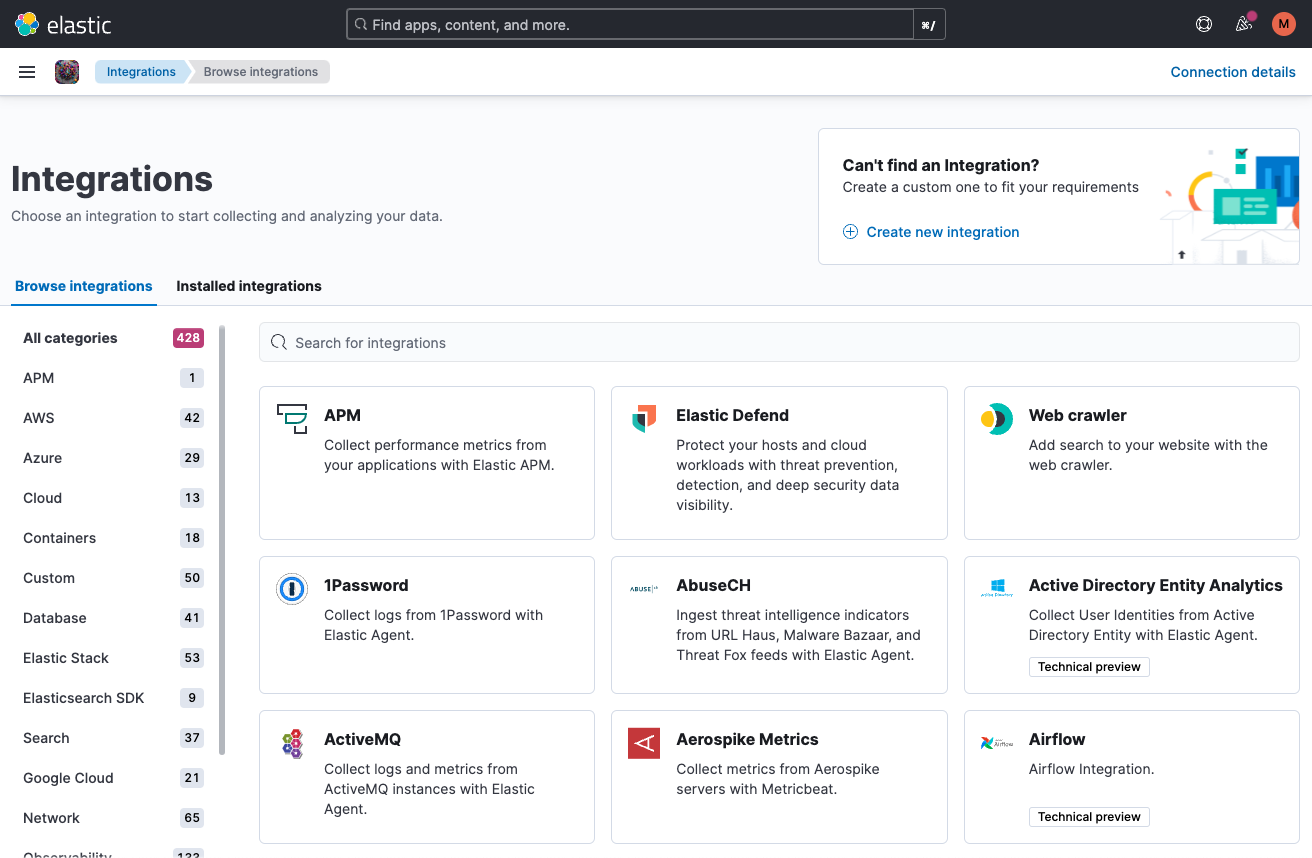The image size is (1312, 858).
Task: Click the category list scrollbar
Action: [222, 540]
